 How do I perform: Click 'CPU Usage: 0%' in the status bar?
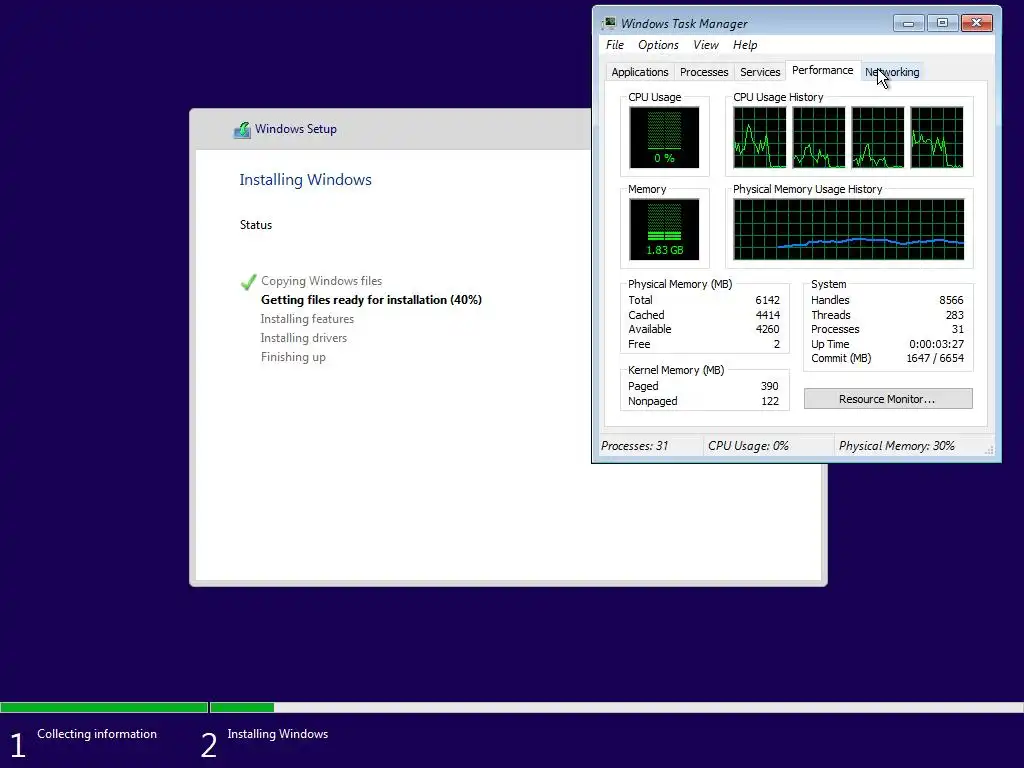[748, 446]
